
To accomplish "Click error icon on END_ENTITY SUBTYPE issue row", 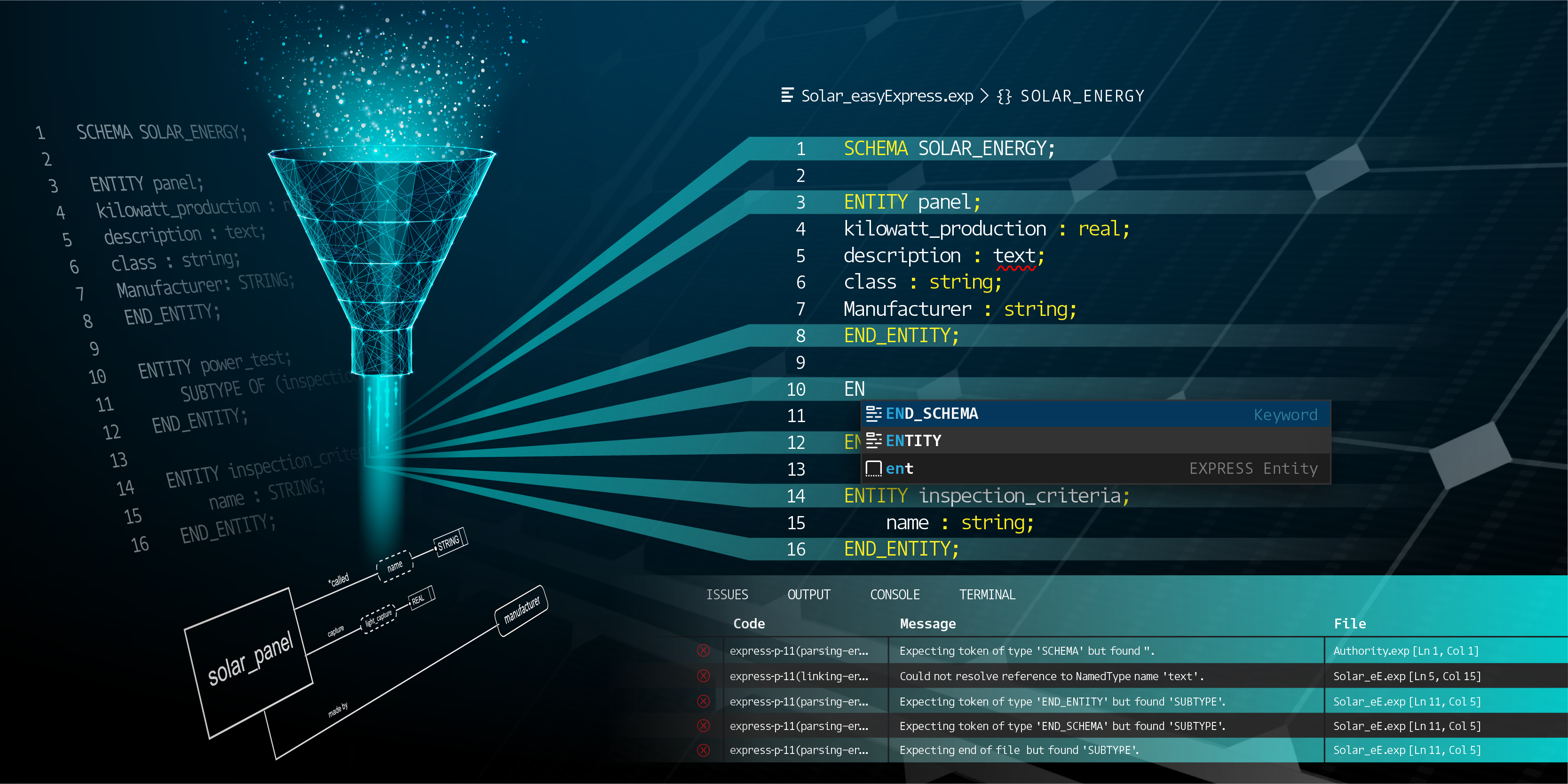I will (703, 701).
